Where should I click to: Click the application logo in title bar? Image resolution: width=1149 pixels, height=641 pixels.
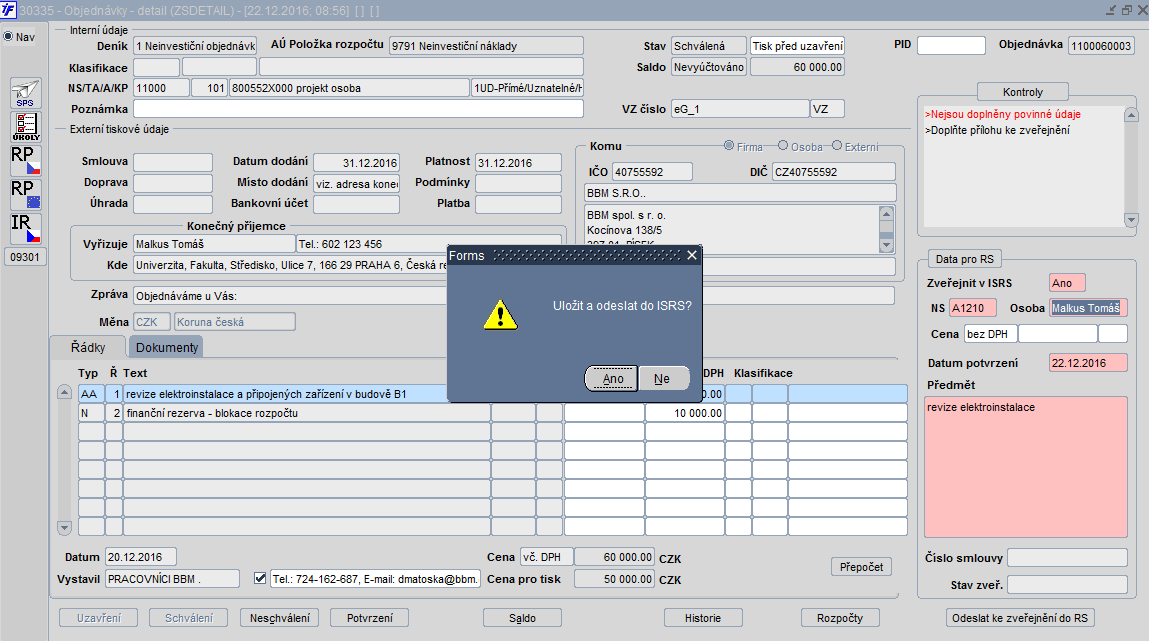[x=9, y=9]
